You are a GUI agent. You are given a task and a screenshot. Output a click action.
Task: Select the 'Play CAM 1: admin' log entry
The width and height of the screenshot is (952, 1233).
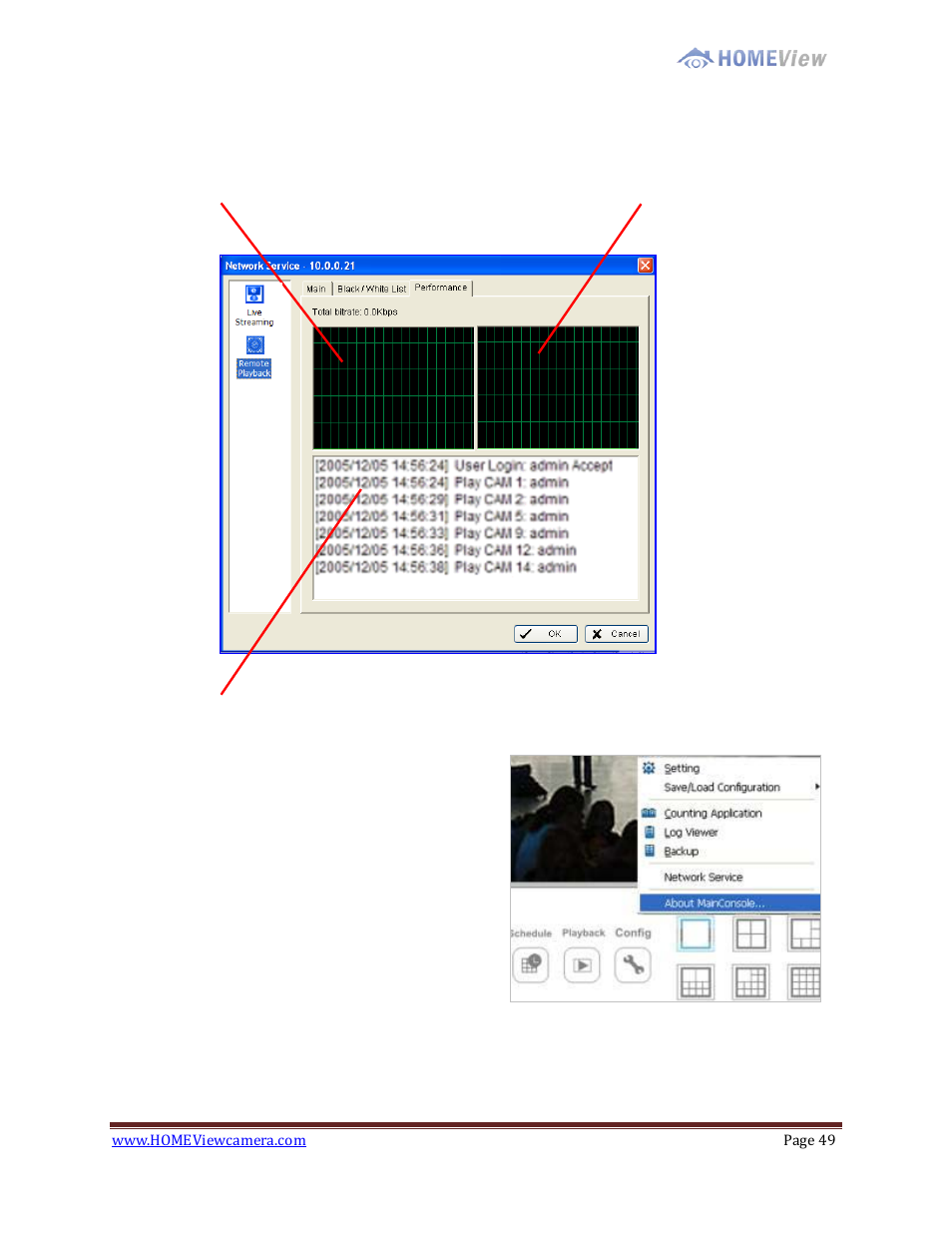(442, 482)
